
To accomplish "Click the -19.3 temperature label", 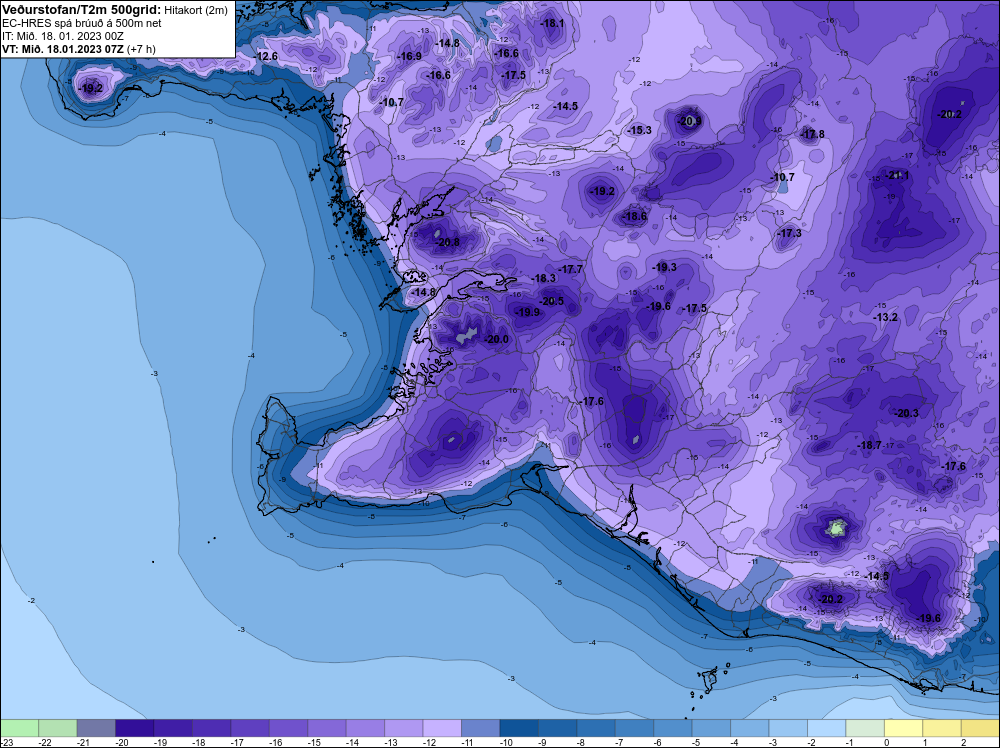I will [x=665, y=267].
